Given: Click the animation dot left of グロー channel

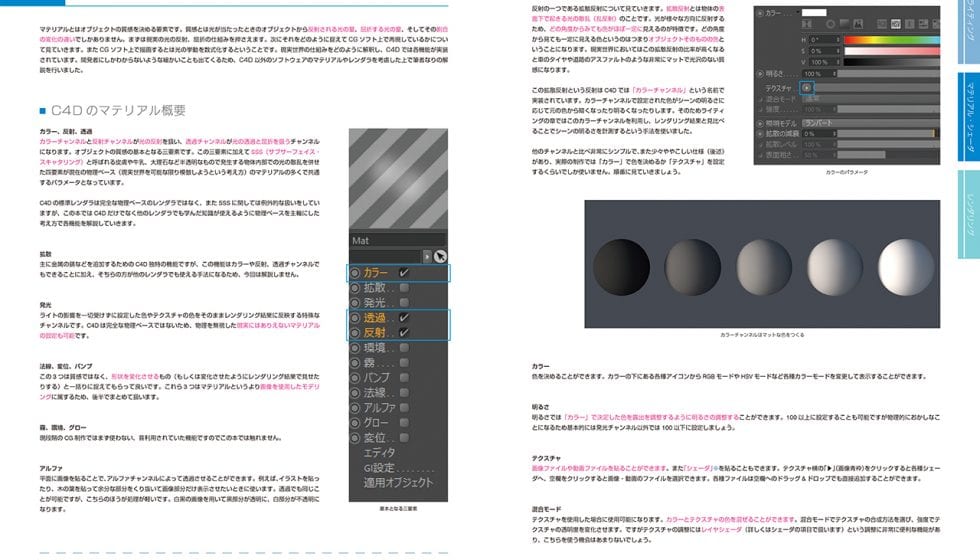Looking at the screenshot, I should click(355, 423).
